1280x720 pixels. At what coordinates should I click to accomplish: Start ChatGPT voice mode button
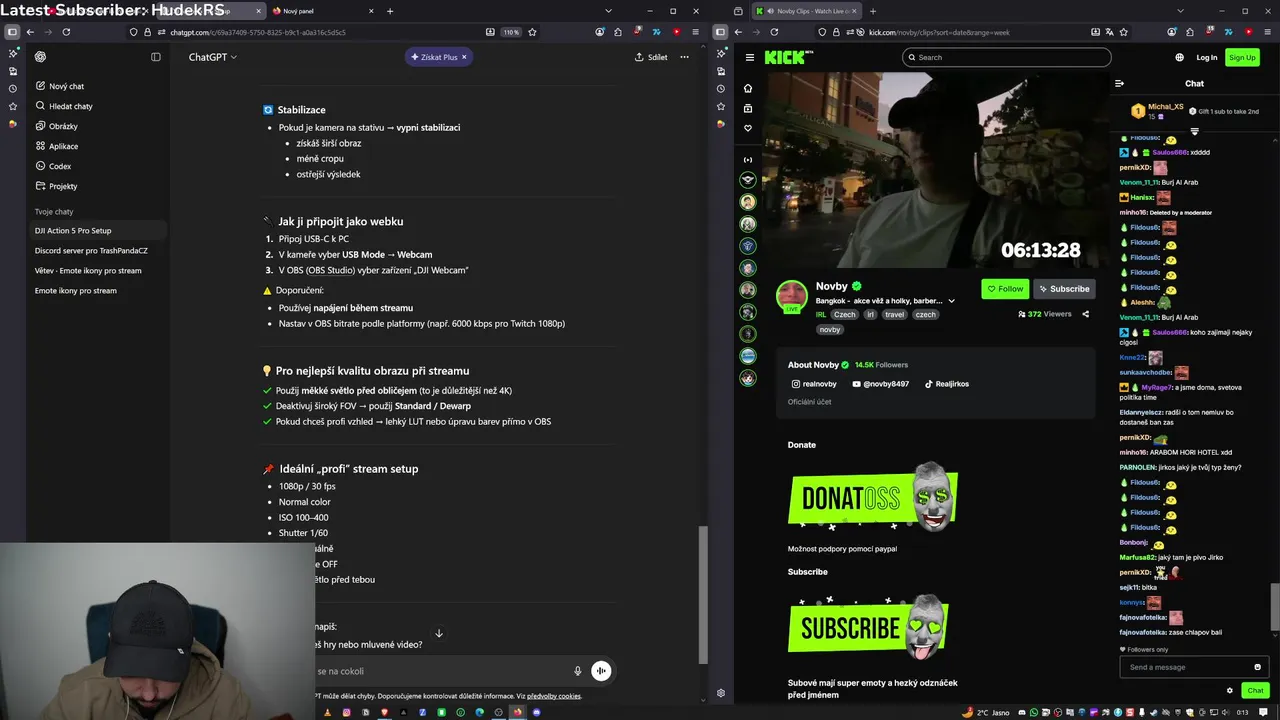click(601, 671)
